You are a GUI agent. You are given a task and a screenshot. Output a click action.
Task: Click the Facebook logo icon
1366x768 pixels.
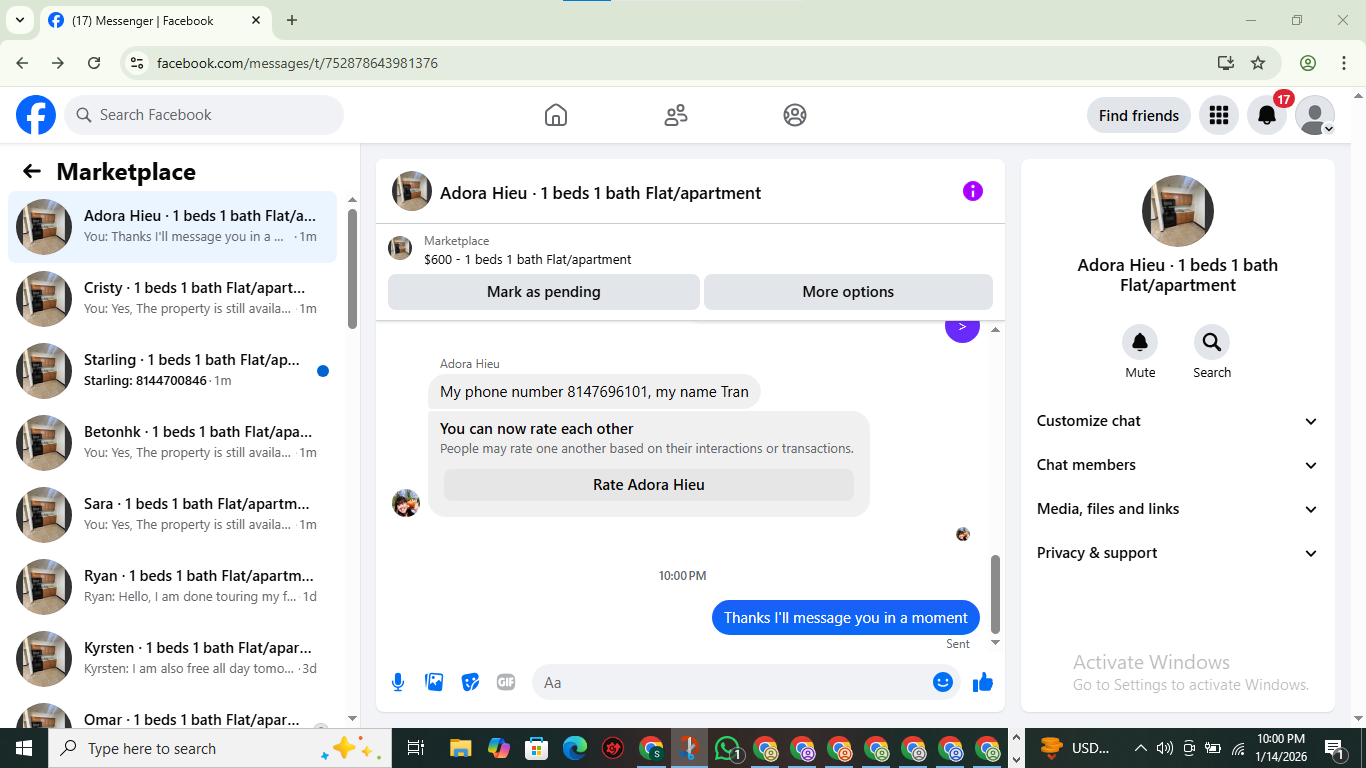tap(36, 115)
